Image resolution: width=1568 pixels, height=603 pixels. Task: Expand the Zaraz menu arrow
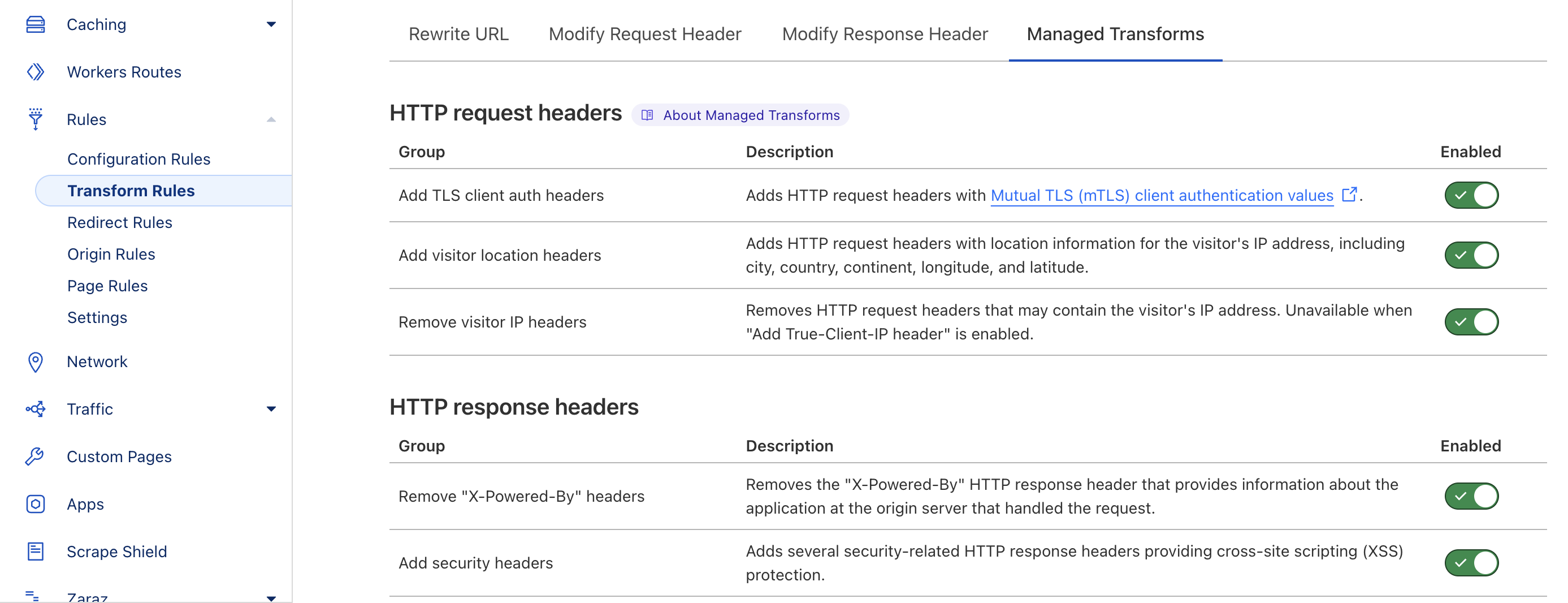pyautogui.click(x=271, y=597)
